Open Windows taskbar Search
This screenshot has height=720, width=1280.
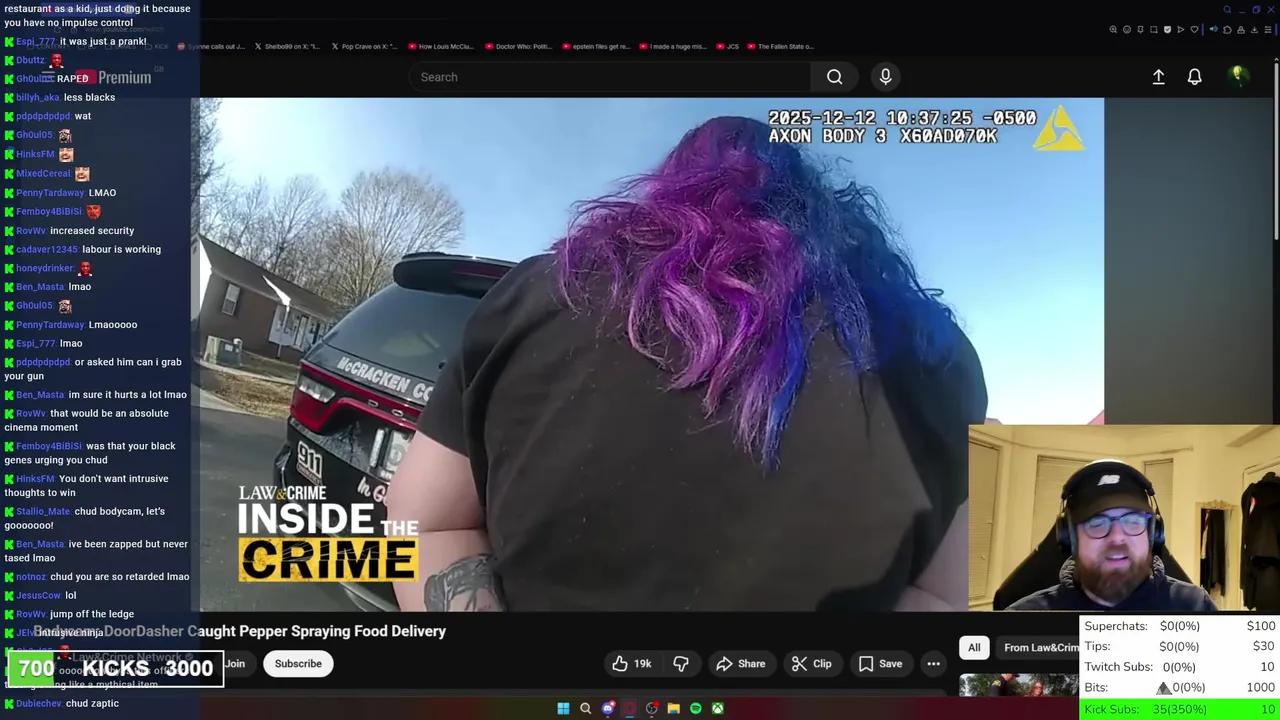(586, 709)
